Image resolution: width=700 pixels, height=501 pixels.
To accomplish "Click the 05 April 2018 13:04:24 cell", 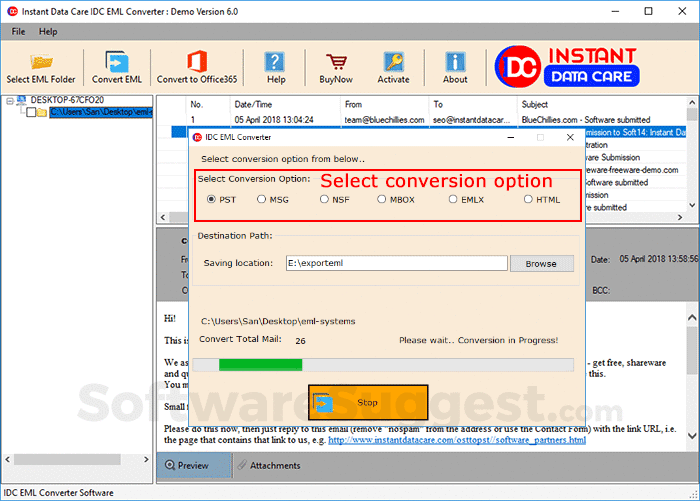I will coord(274,120).
